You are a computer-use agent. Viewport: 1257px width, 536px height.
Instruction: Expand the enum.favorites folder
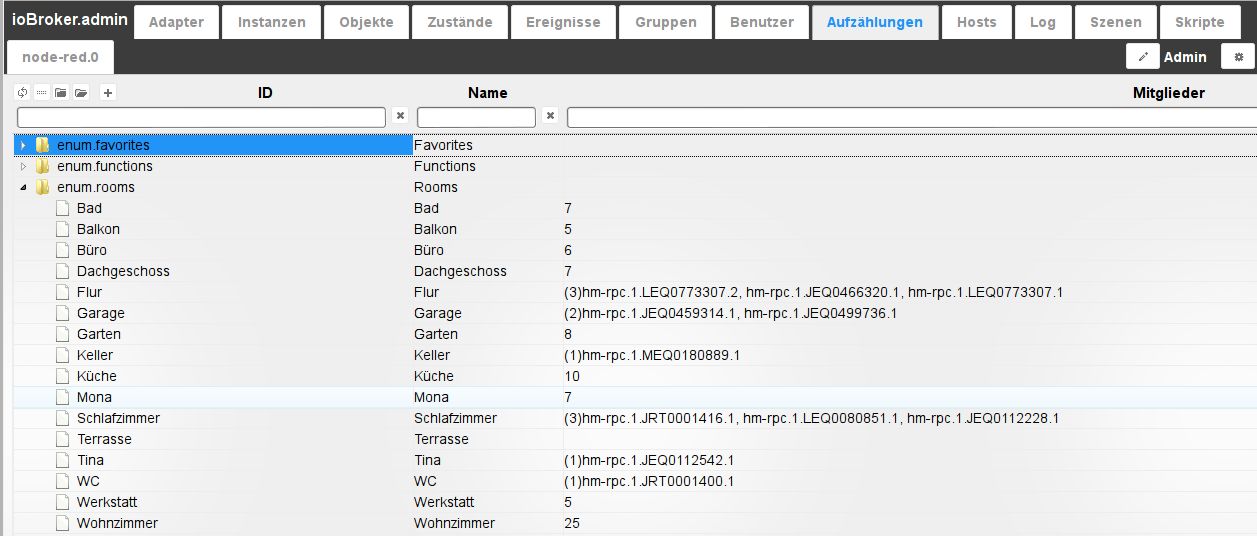pos(24,146)
